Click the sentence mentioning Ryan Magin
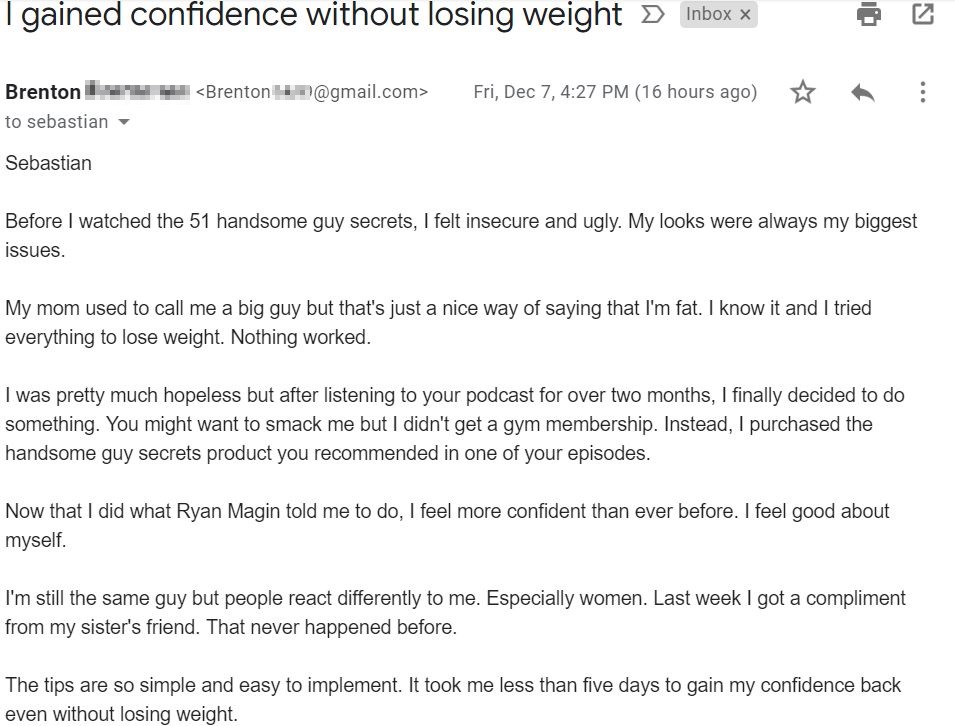The width and height of the screenshot is (955, 726). (x=371, y=510)
